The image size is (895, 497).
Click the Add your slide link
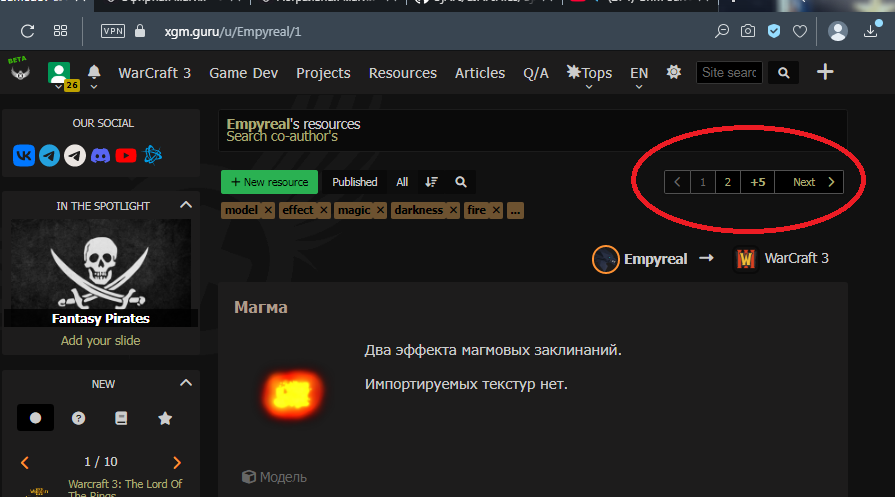(x=100, y=341)
